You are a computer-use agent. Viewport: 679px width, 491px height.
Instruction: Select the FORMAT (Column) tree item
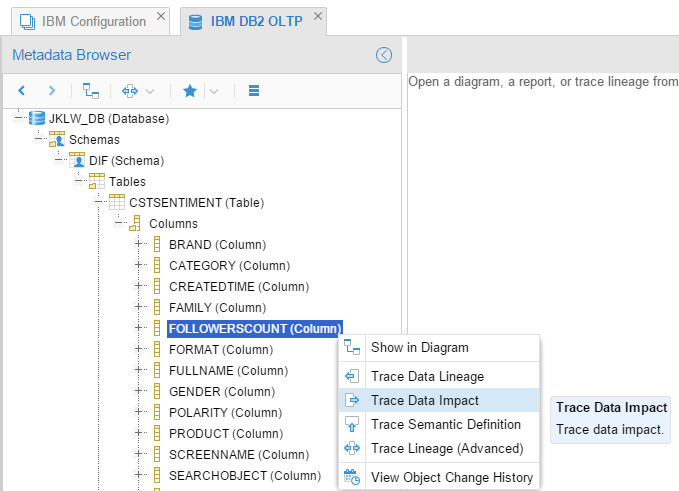221,349
